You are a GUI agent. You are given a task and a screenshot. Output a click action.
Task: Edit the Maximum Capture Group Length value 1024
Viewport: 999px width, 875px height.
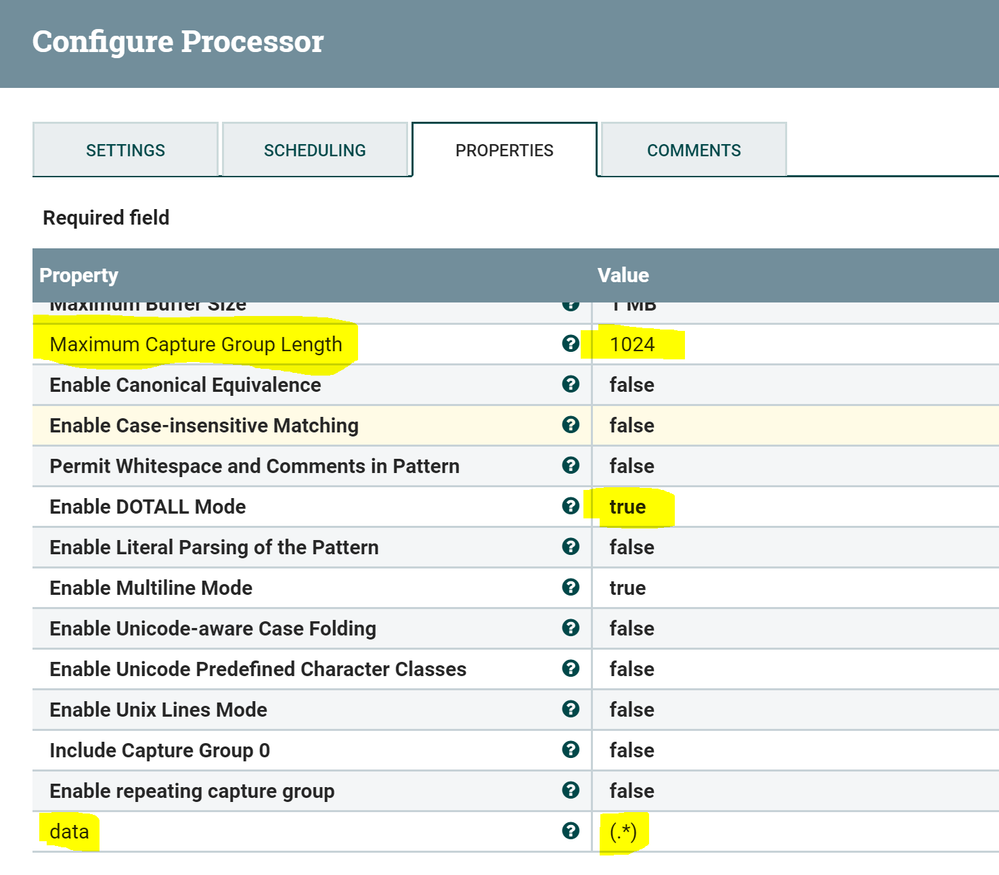click(x=632, y=345)
